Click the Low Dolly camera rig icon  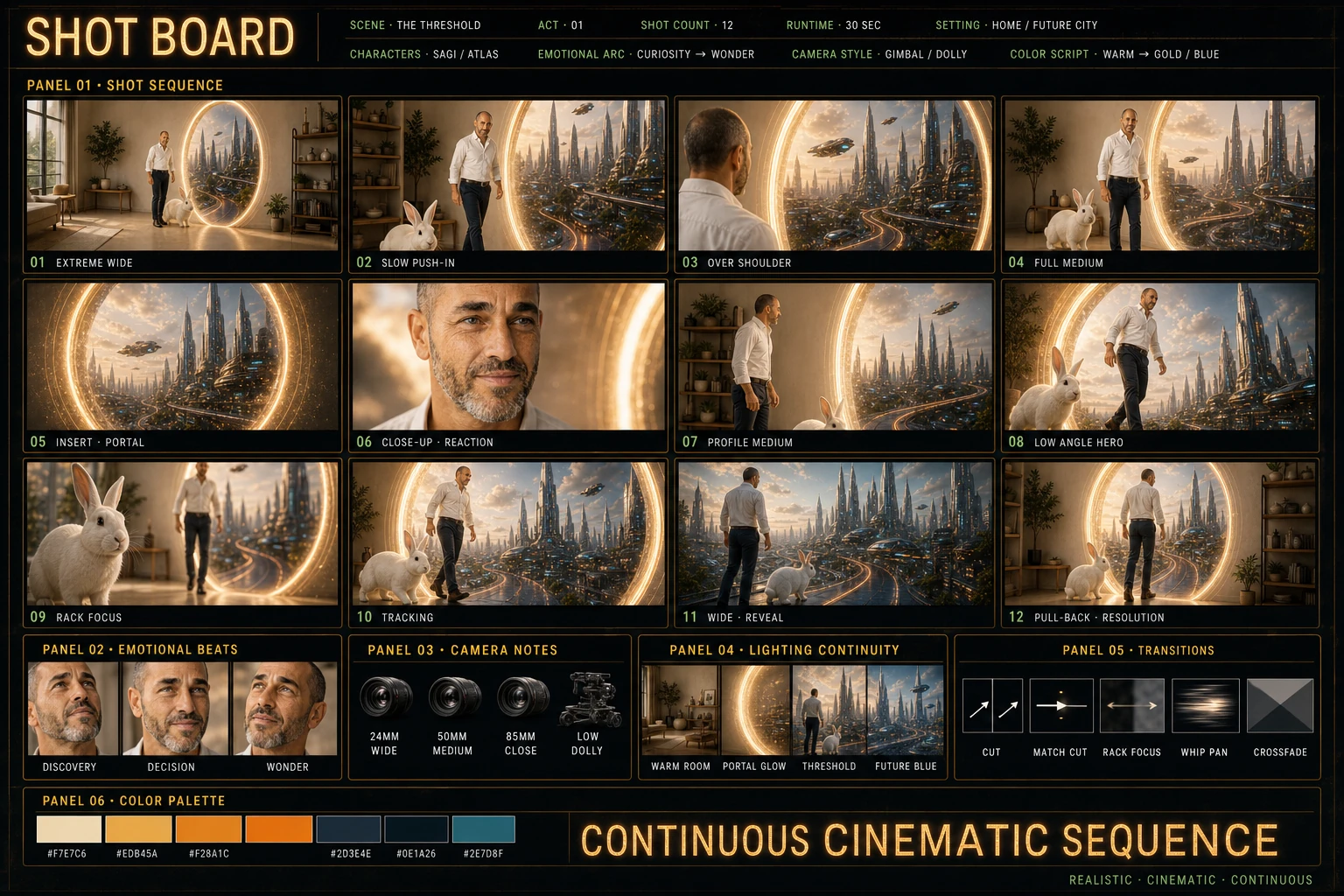tap(591, 697)
